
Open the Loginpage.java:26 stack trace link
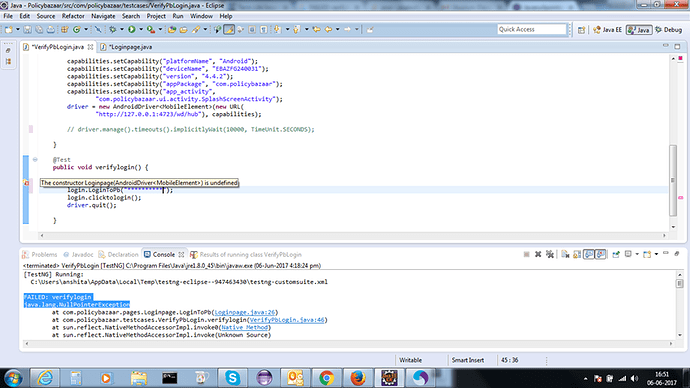click(x=244, y=312)
